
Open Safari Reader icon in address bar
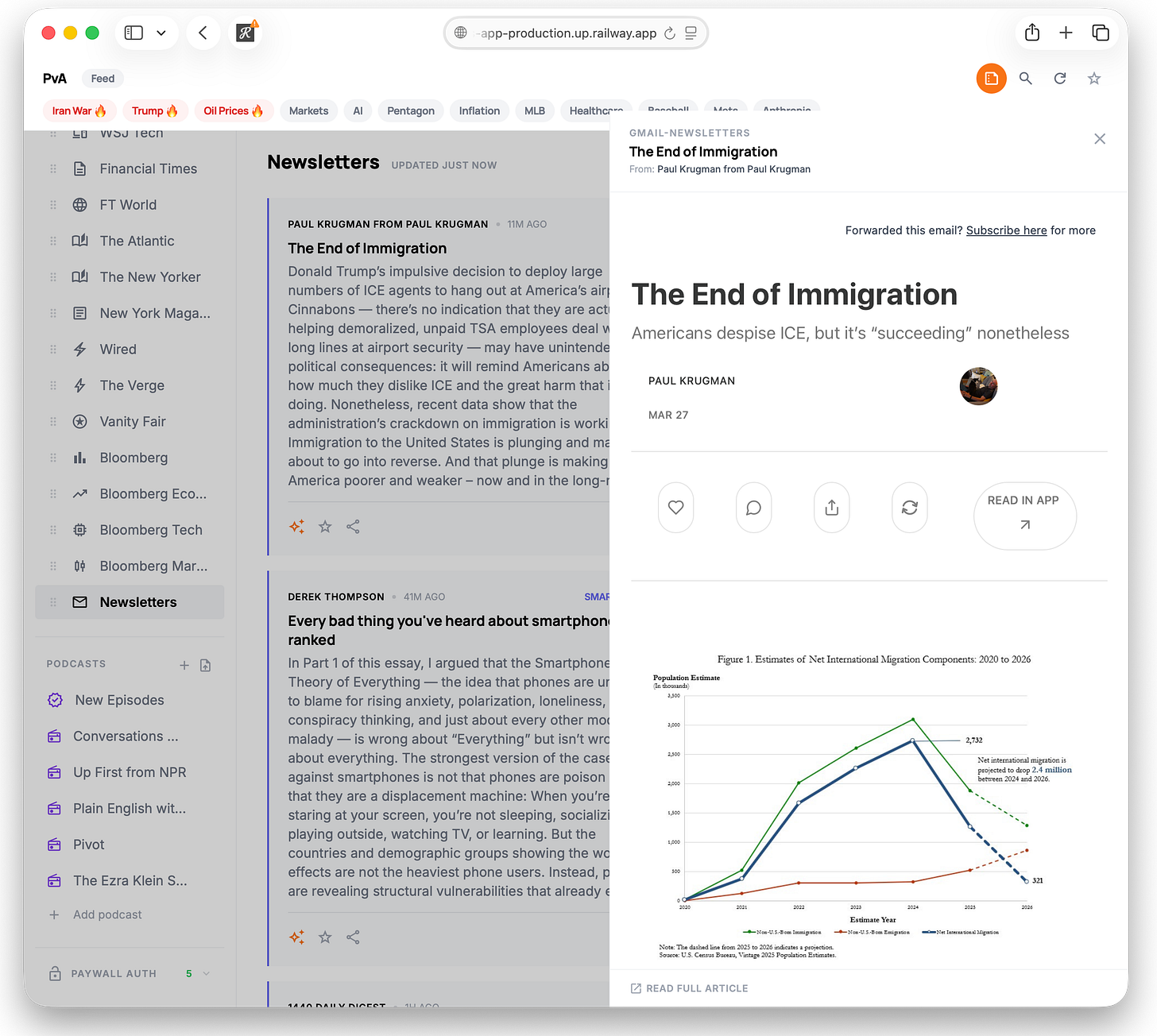point(691,33)
